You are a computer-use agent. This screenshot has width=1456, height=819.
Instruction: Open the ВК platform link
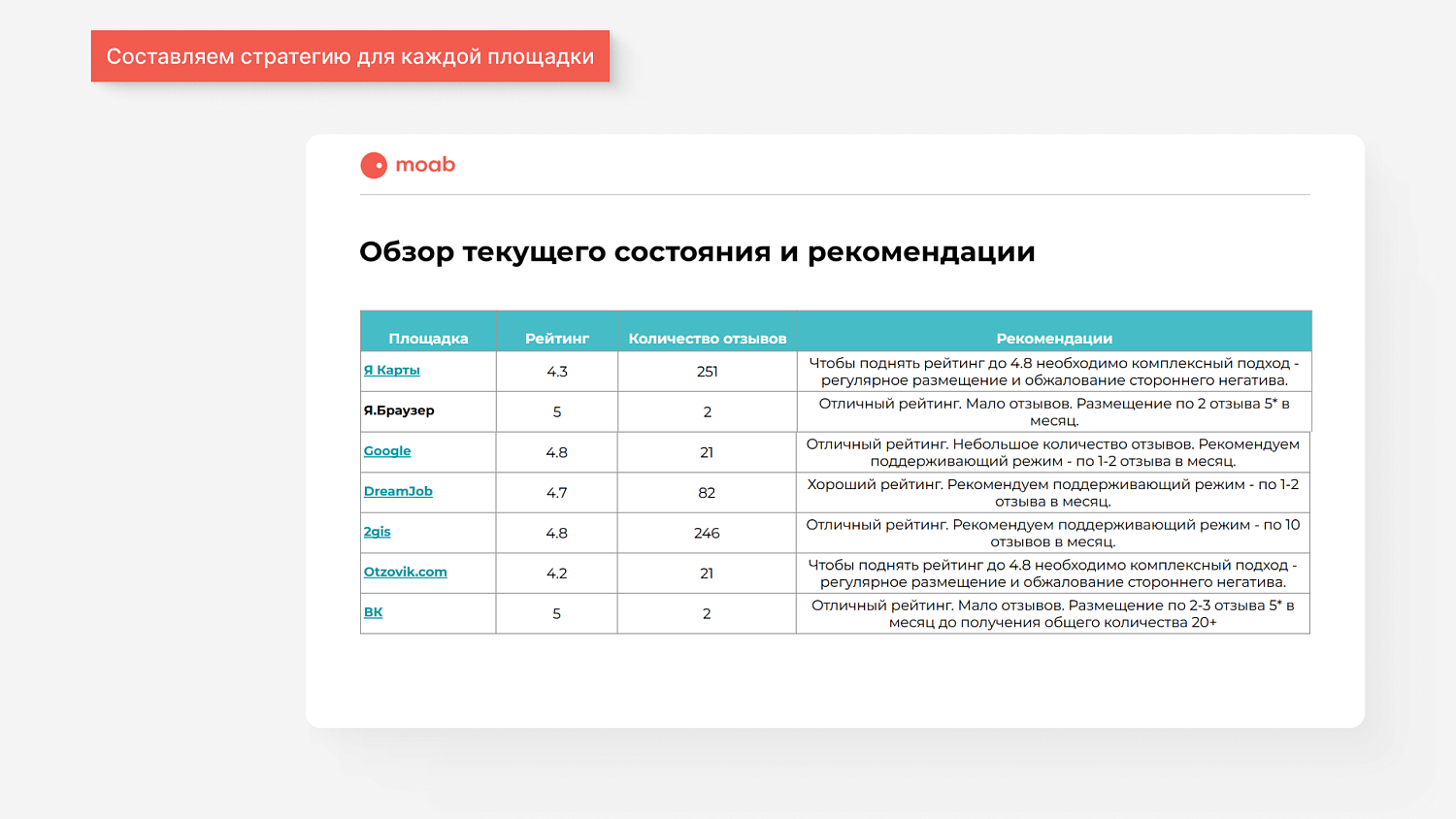373,611
